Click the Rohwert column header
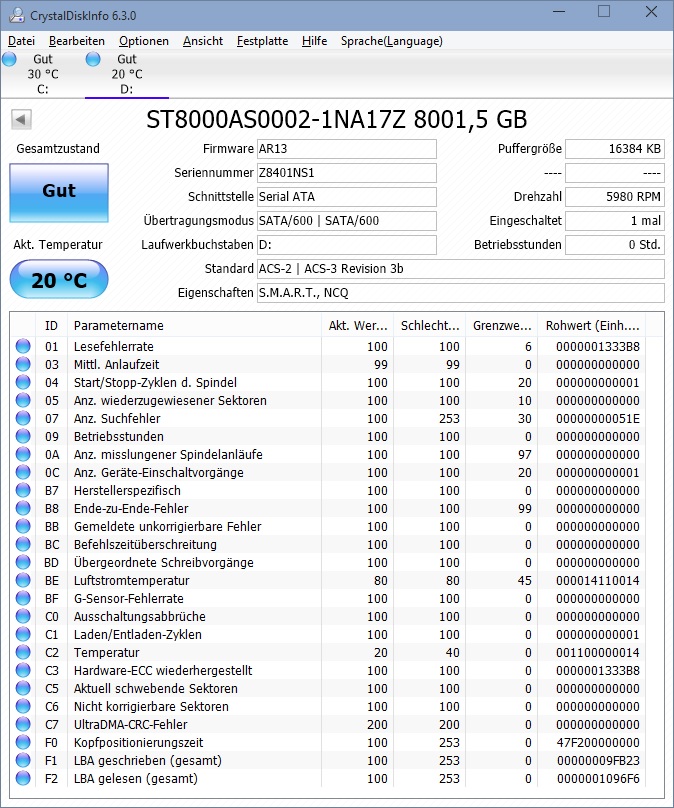Screen dimensions: 674x808 coord(593,326)
